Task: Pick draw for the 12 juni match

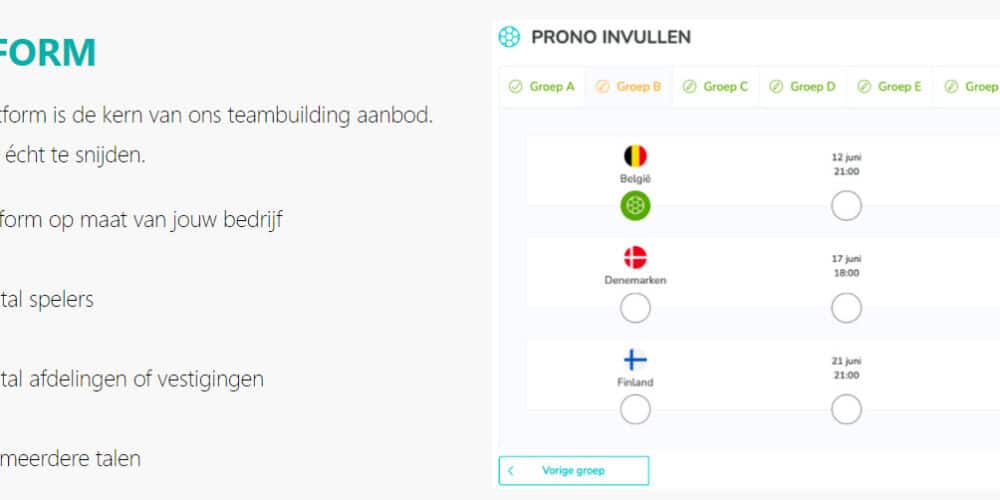Action: pos(846,207)
